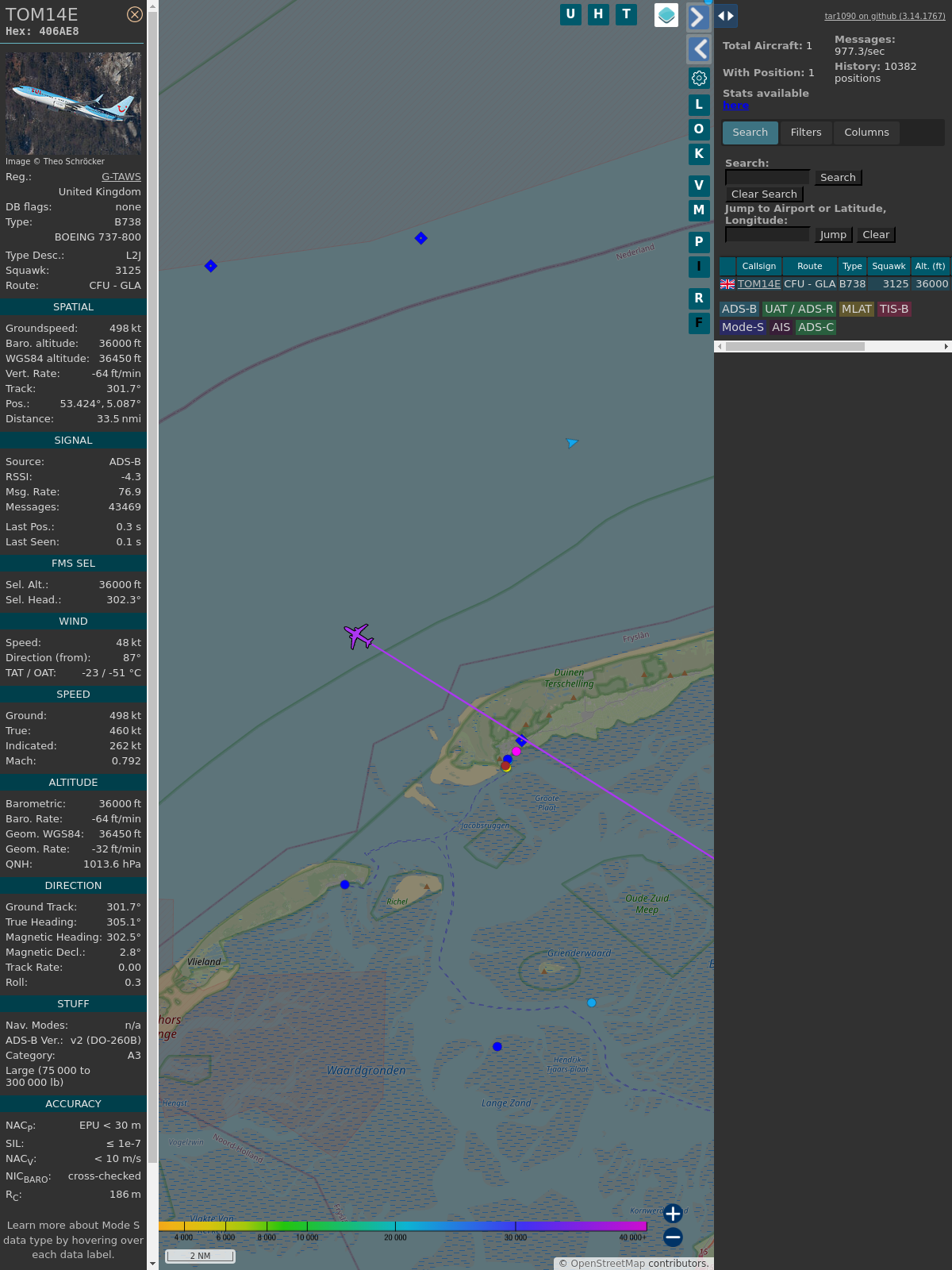Switch to the Filters tab

(x=805, y=133)
